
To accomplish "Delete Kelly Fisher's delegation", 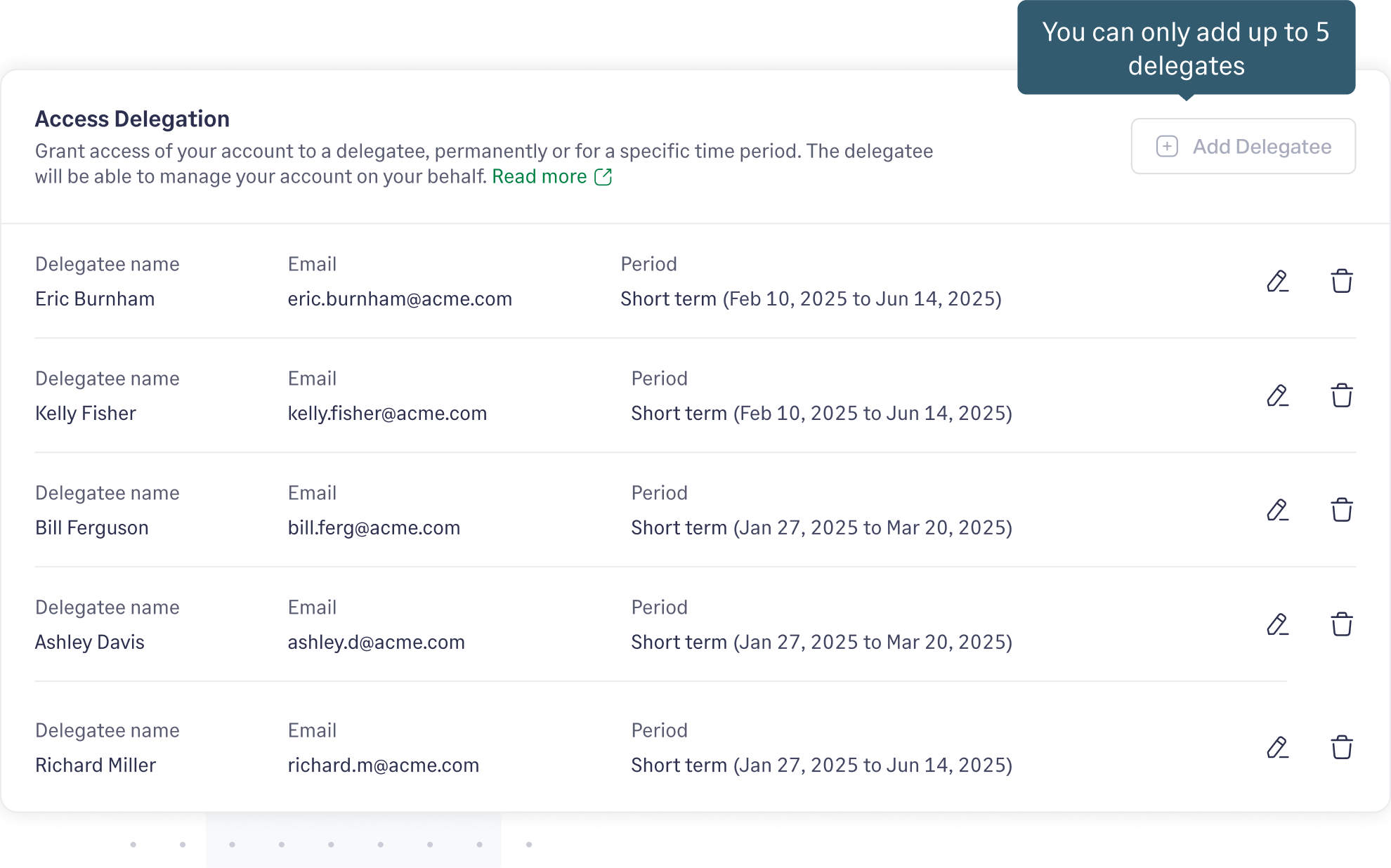I will (1343, 395).
